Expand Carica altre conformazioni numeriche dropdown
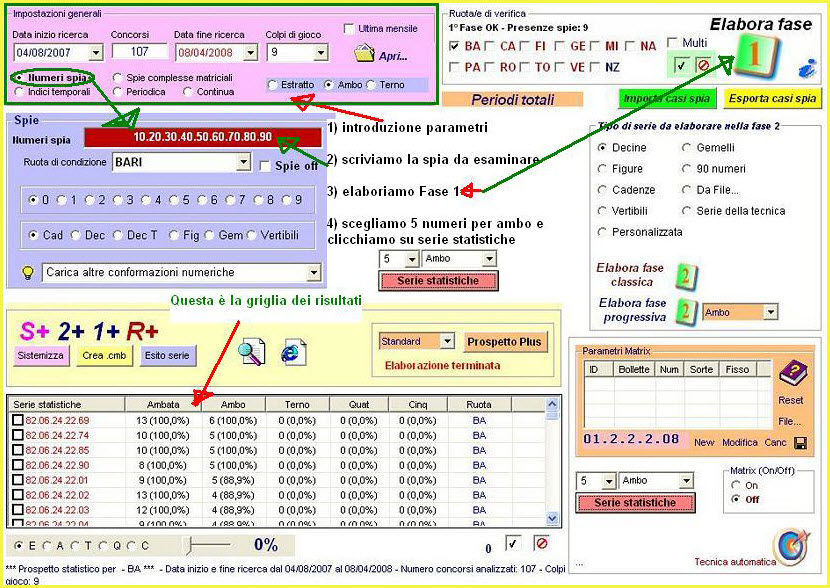Image resolution: width=830 pixels, height=588 pixels. tap(314, 273)
